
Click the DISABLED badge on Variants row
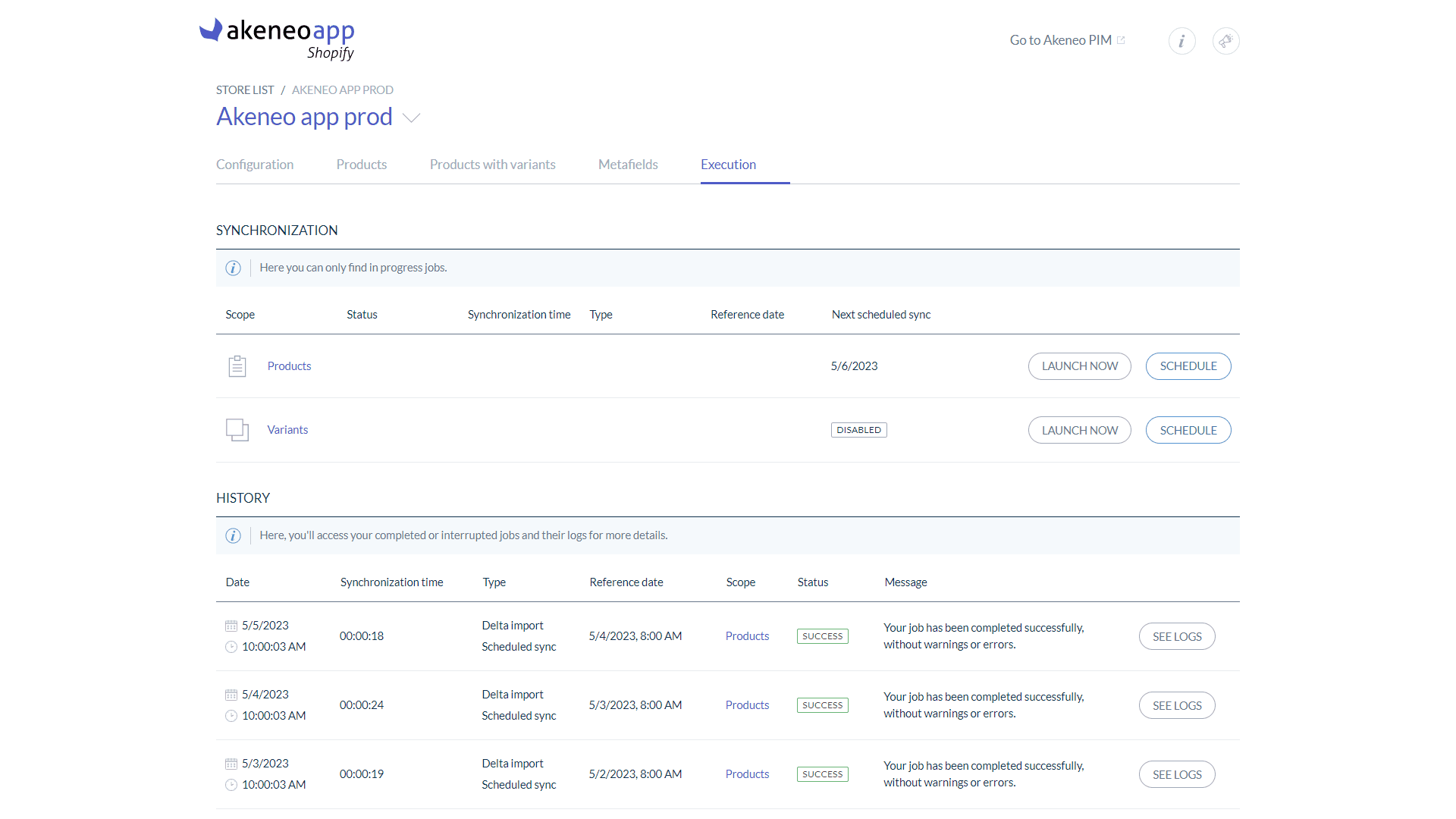tap(859, 430)
